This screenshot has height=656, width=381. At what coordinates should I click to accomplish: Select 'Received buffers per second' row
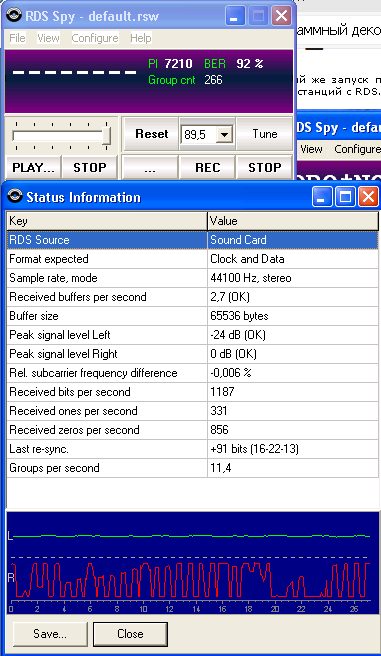pos(192,297)
